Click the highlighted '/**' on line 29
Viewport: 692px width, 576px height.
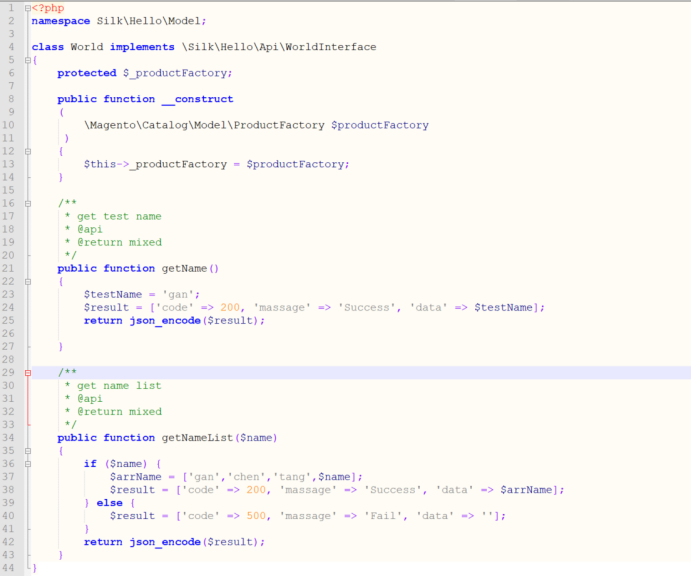pos(68,373)
